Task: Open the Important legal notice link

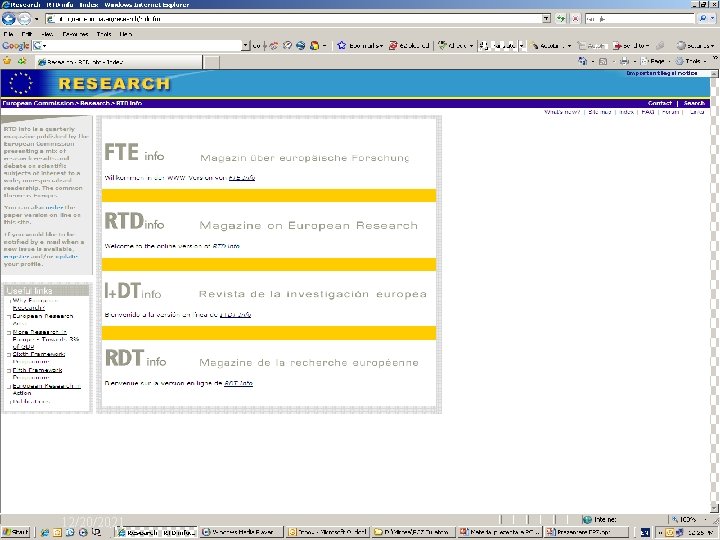Action: coord(662,73)
